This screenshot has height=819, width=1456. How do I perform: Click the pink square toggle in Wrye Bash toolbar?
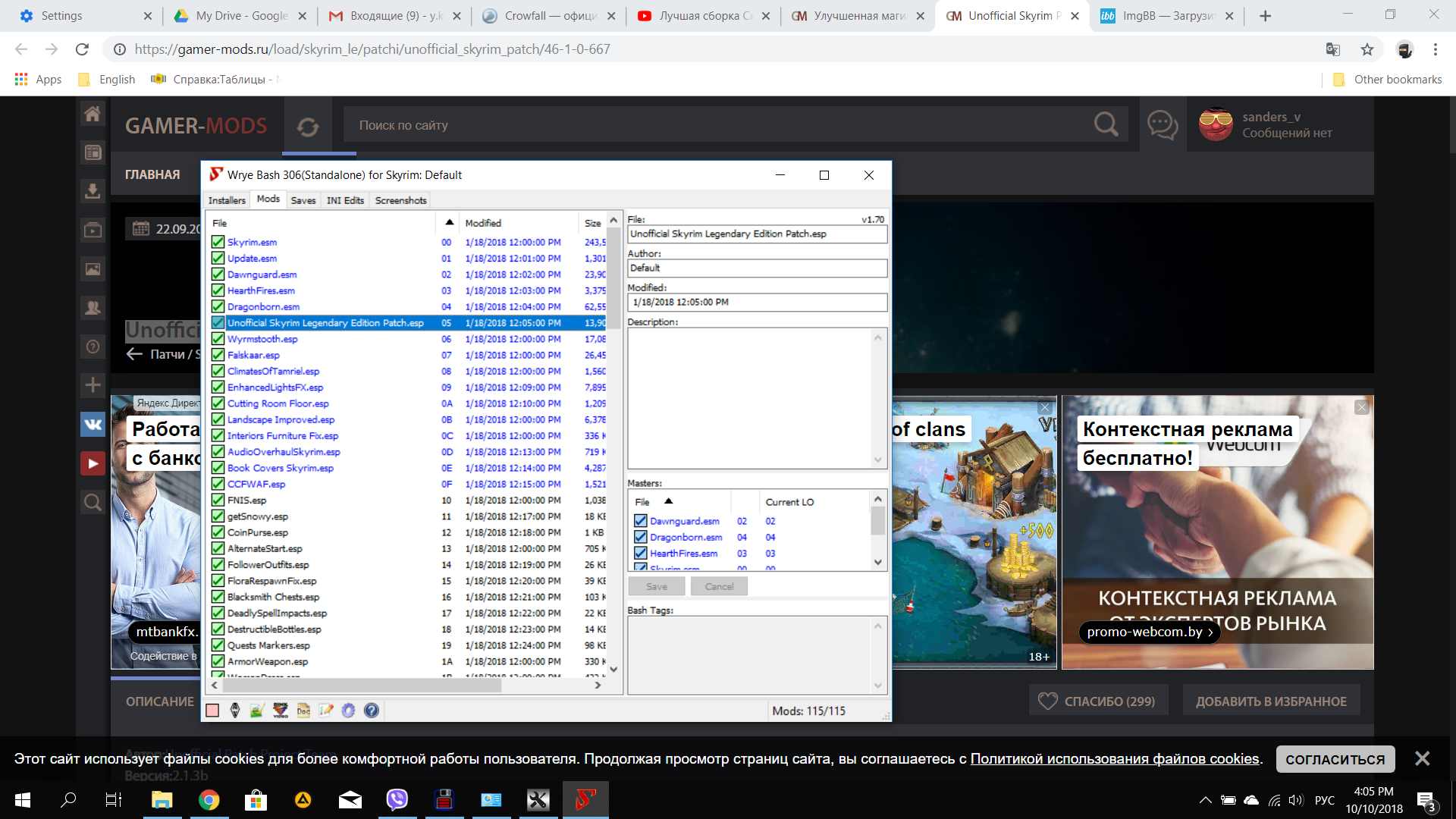[x=212, y=711]
